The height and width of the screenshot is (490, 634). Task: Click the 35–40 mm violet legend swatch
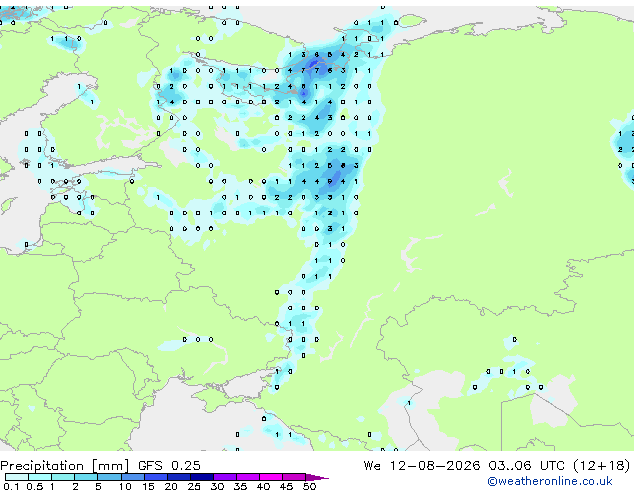click(247, 477)
